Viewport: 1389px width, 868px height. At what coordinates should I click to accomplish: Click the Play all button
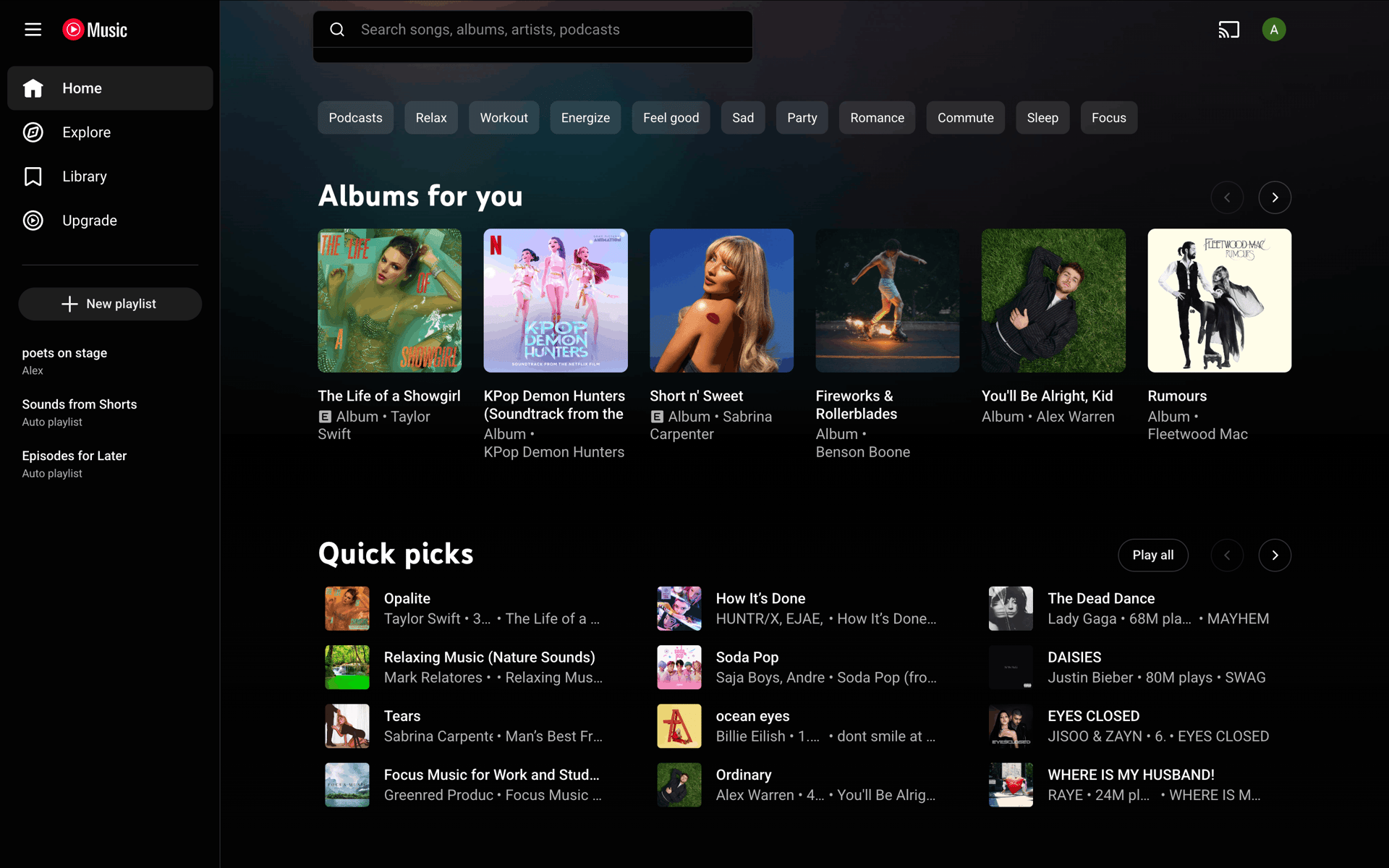[1152, 556]
